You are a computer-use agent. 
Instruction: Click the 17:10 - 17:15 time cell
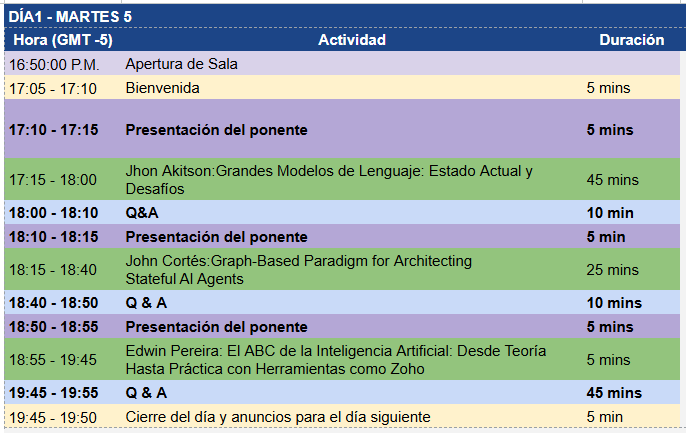[x=63, y=129]
